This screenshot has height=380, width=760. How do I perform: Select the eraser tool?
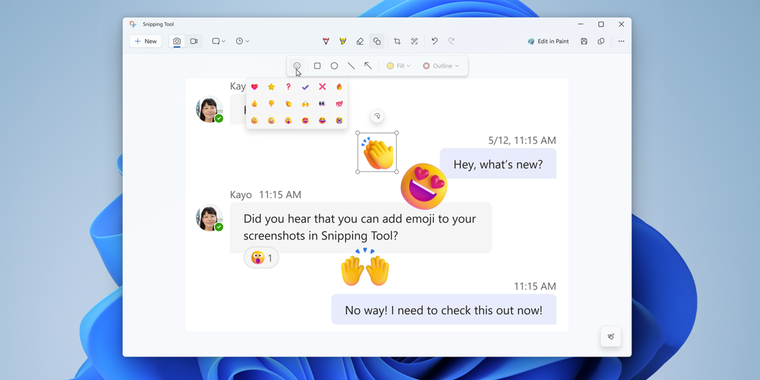click(360, 42)
